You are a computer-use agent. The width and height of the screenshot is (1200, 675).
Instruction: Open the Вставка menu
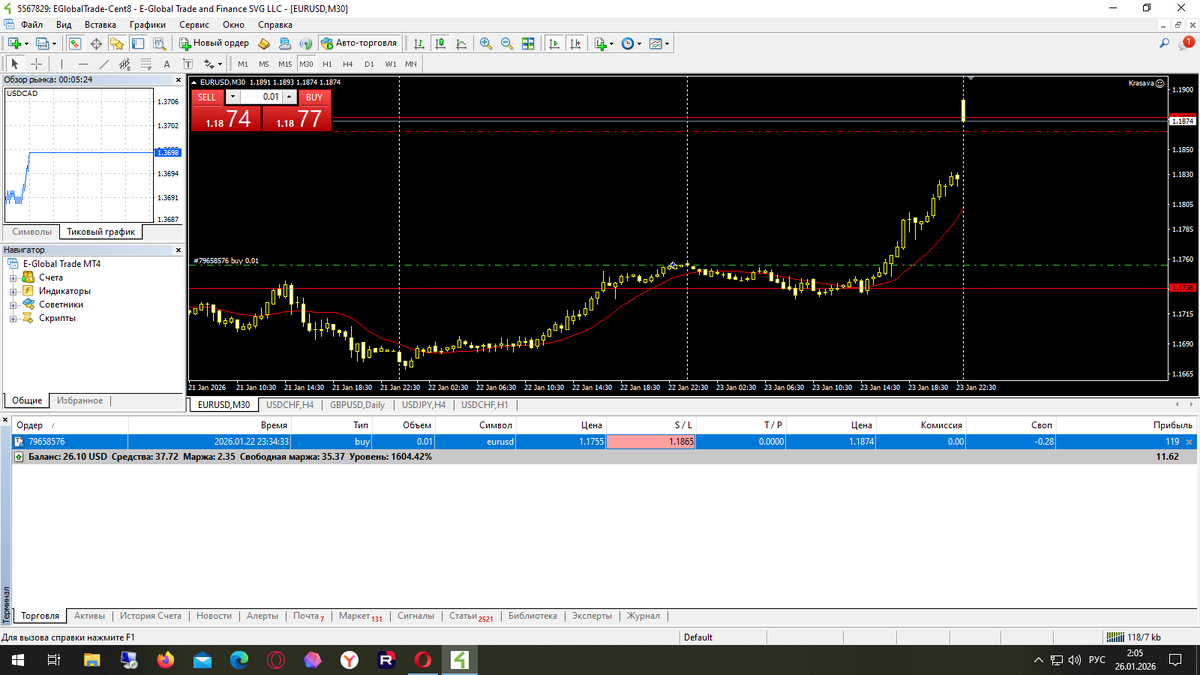point(100,24)
